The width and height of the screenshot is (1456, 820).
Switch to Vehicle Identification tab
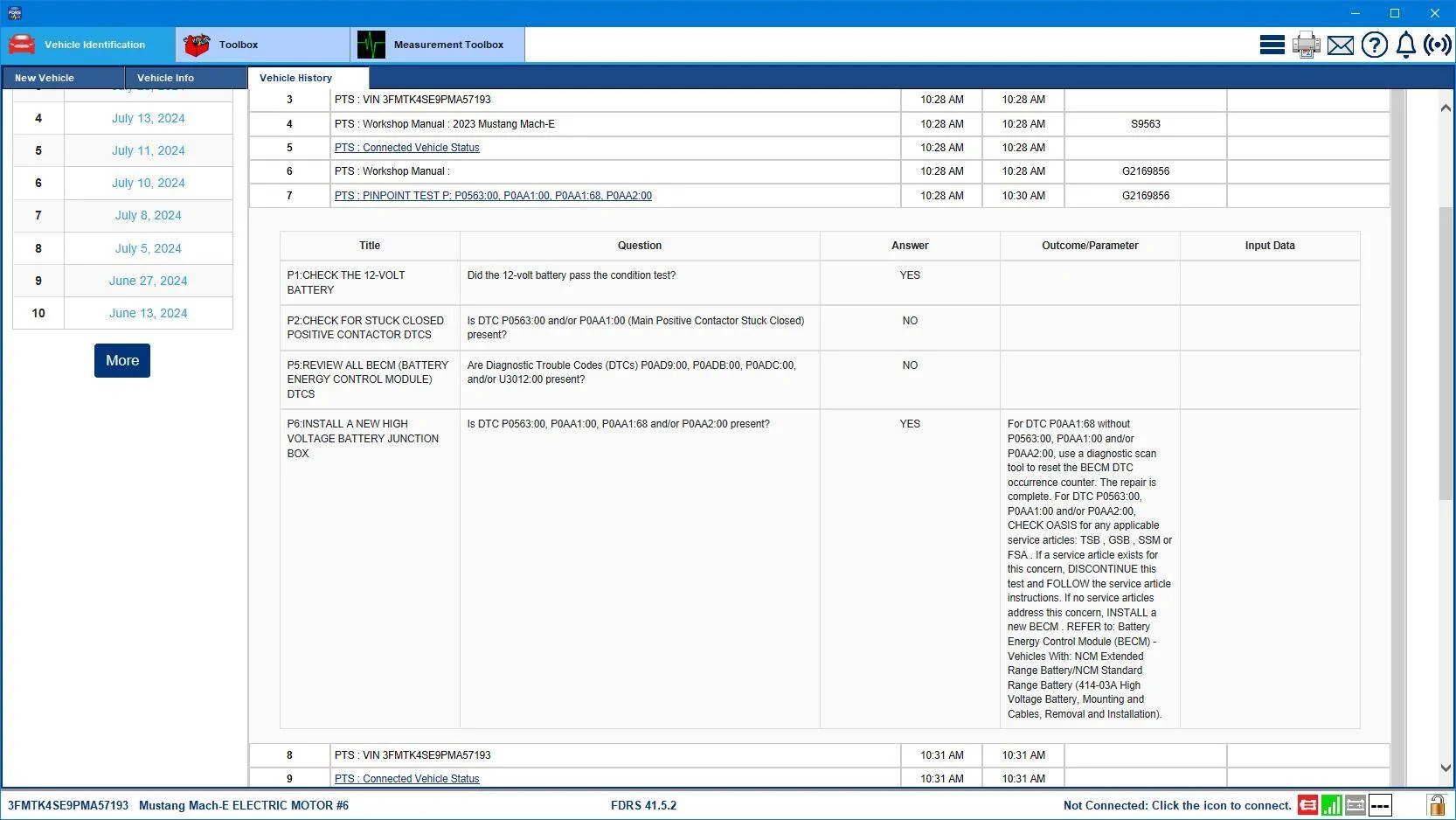[x=88, y=45]
